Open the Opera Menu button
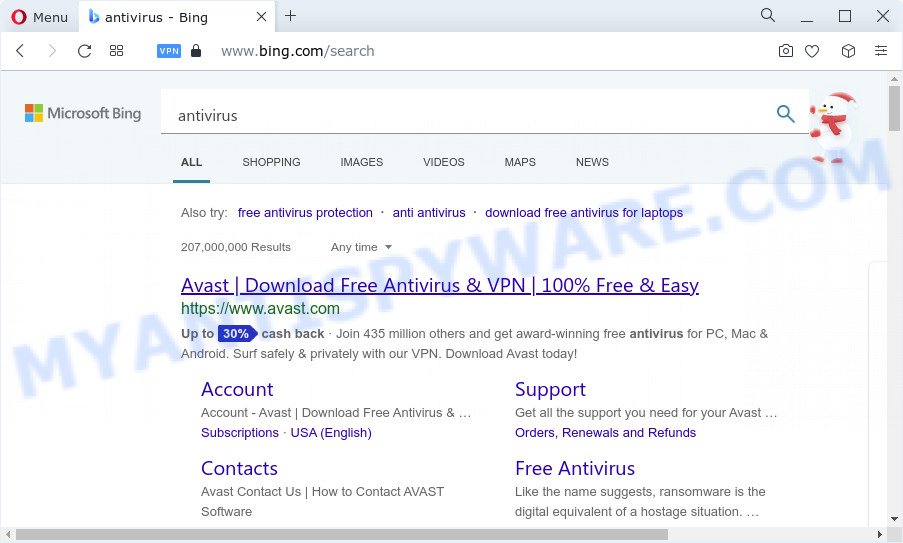Image resolution: width=903 pixels, height=543 pixels. coord(39,17)
